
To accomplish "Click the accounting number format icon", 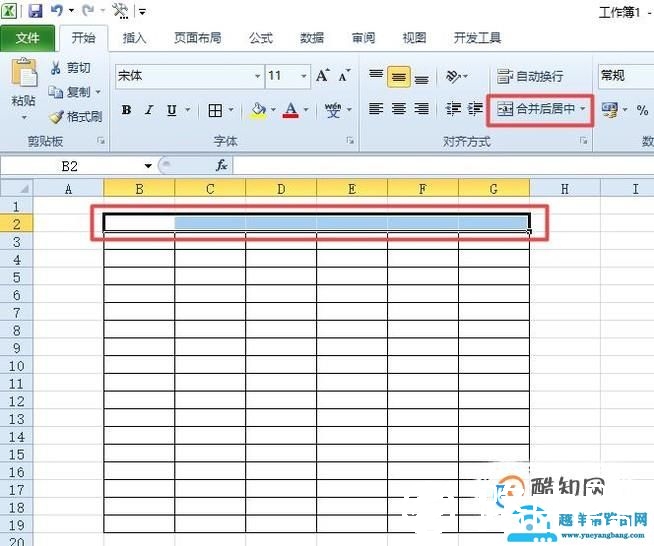I will (x=610, y=109).
